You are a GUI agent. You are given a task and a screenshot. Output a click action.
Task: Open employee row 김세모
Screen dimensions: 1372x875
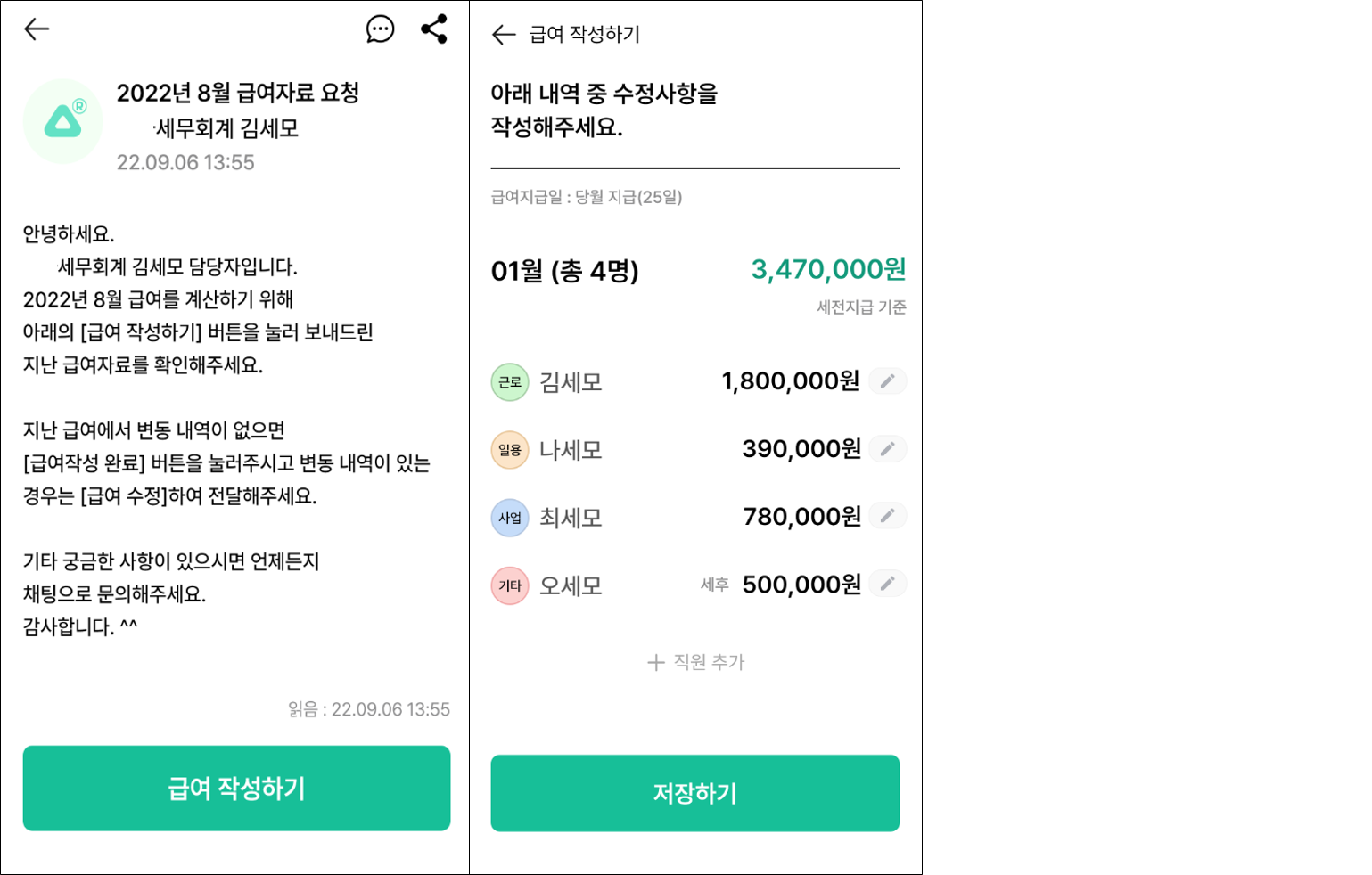pos(571,382)
